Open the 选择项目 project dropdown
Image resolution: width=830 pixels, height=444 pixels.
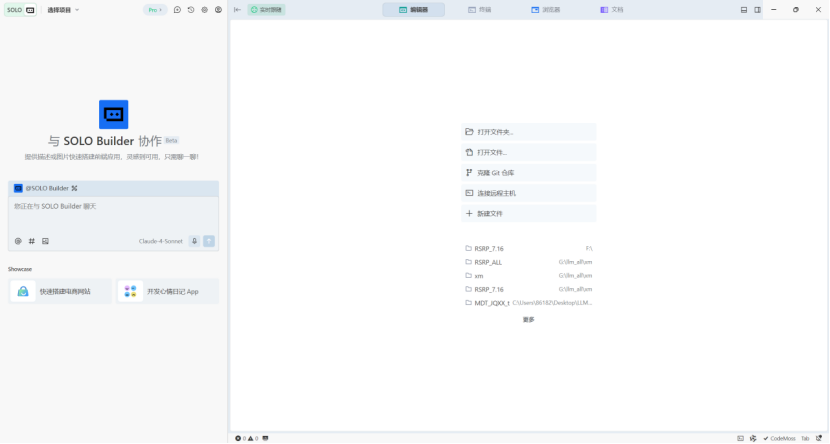coord(63,10)
